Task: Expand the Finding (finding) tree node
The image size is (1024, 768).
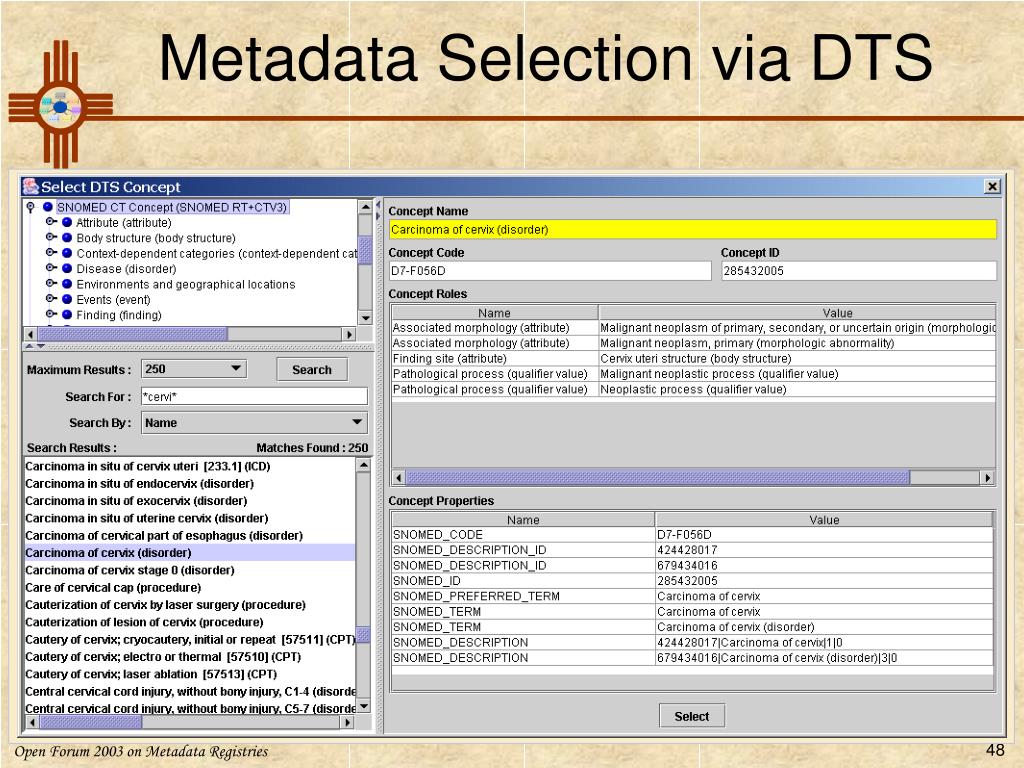Action: [x=51, y=314]
